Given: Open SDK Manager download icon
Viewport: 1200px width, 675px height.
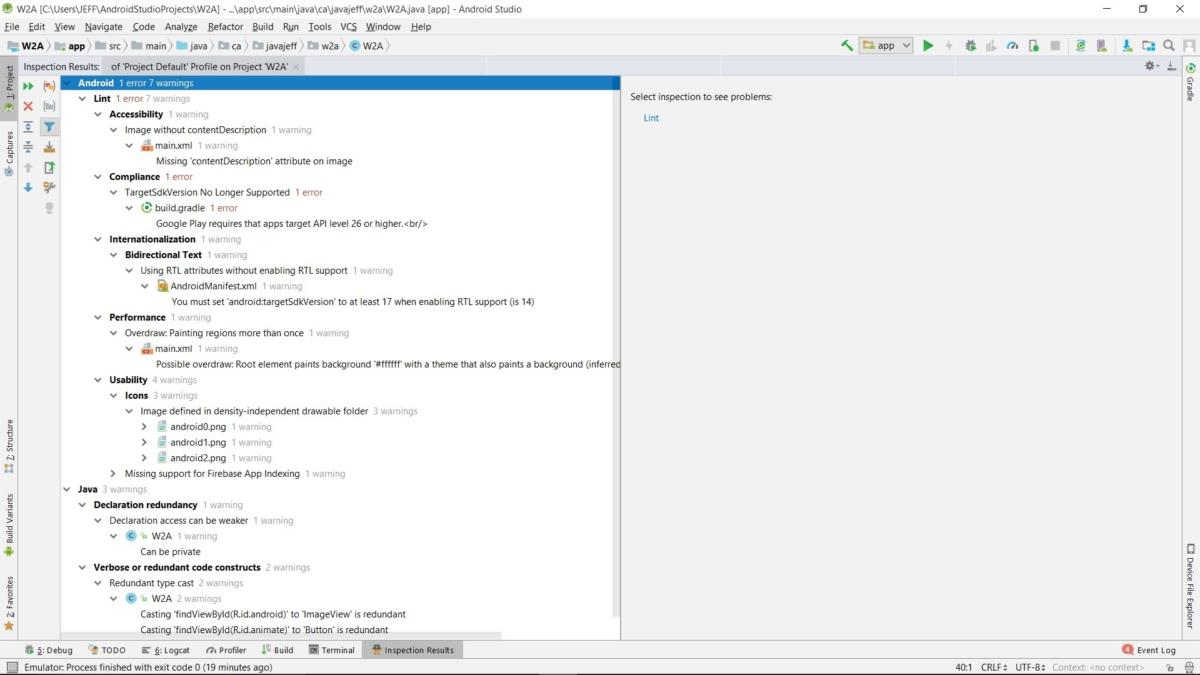Looking at the screenshot, I should coord(1127,45).
